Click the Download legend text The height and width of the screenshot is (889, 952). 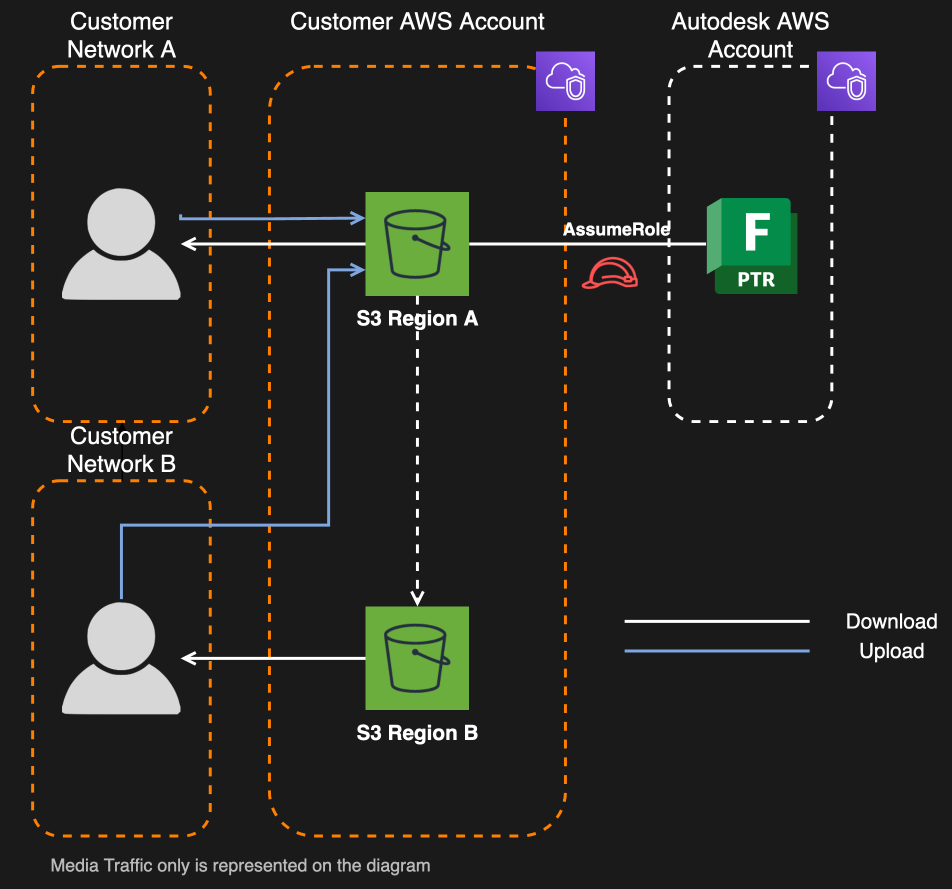tap(891, 621)
